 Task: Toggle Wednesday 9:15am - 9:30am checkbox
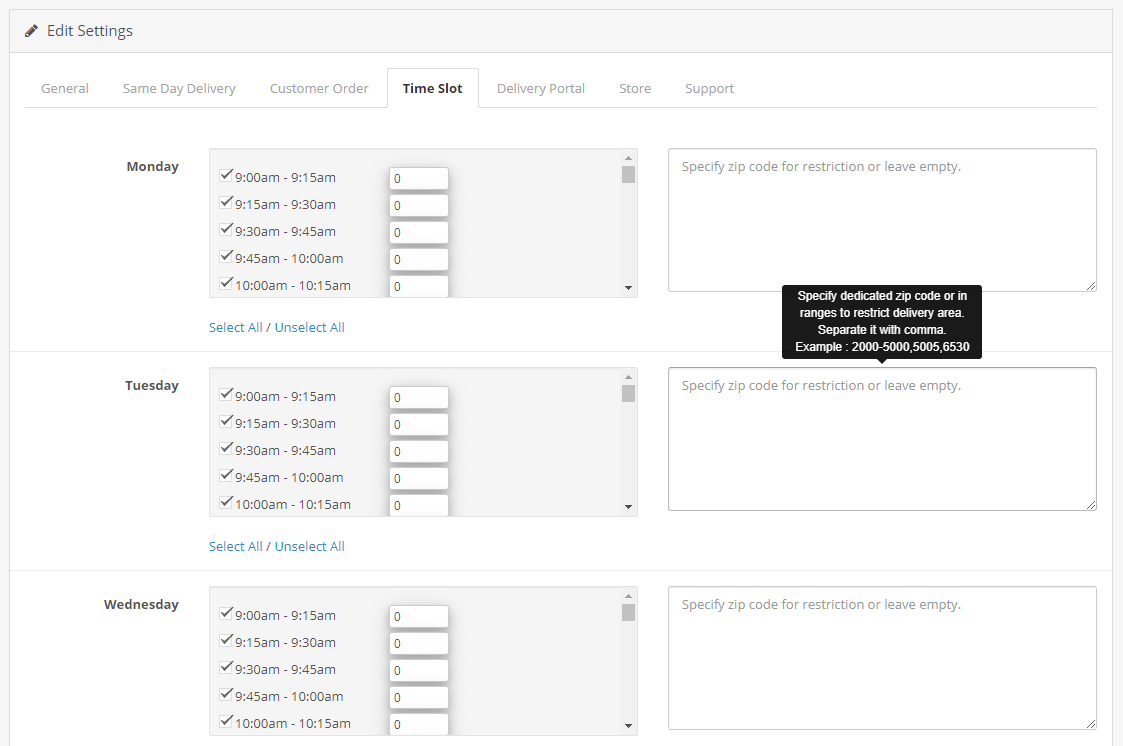(x=226, y=640)
